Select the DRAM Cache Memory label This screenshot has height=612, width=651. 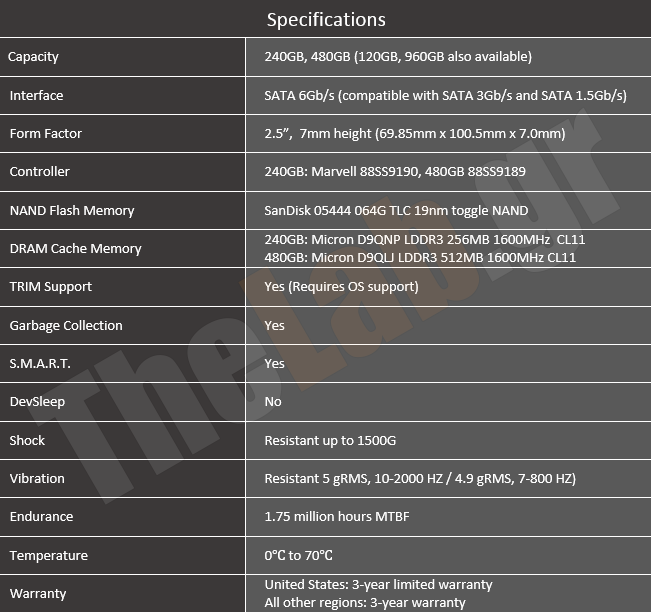(x=76, y=249)
